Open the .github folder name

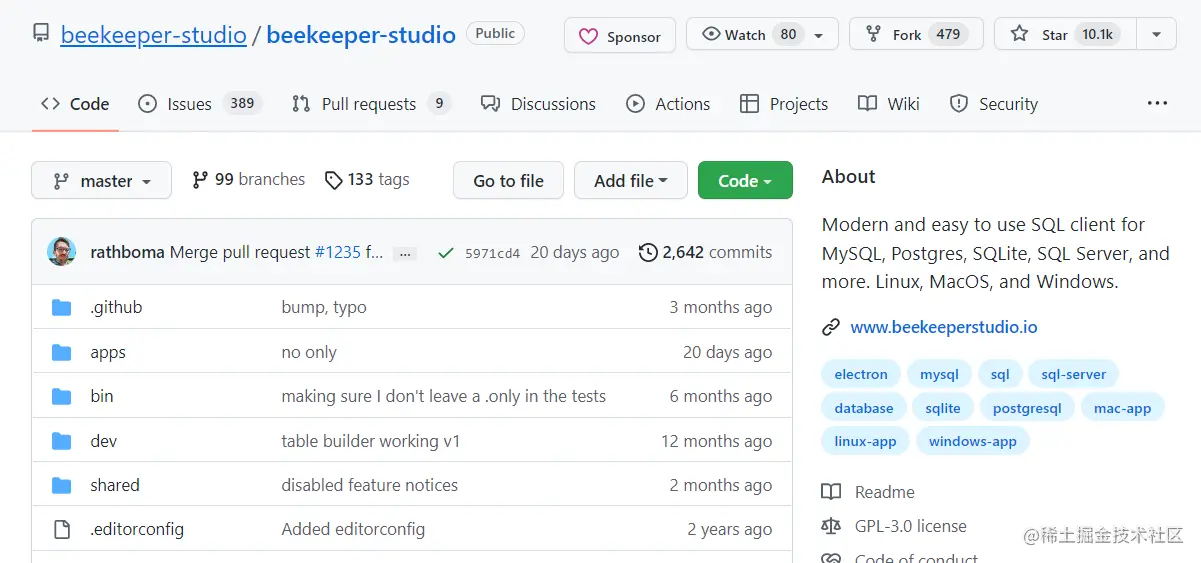(x=116, y=307)
